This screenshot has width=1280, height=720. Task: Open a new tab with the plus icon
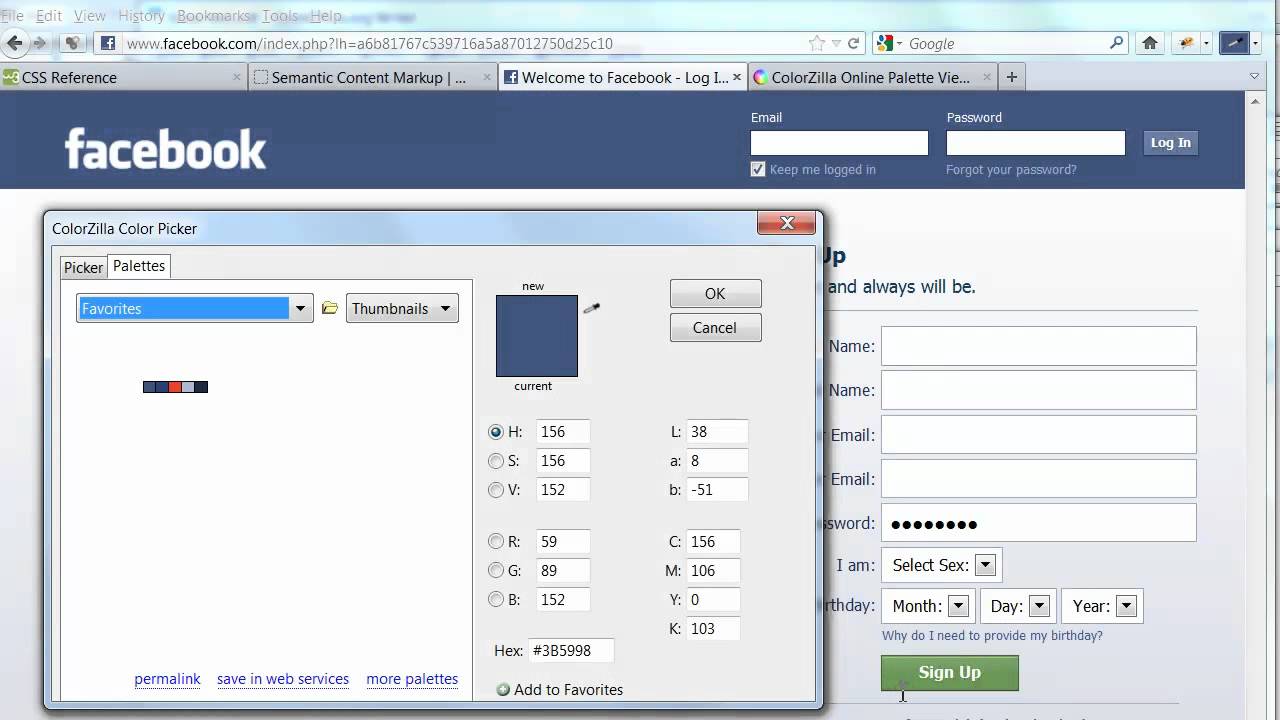[1012, 77]
